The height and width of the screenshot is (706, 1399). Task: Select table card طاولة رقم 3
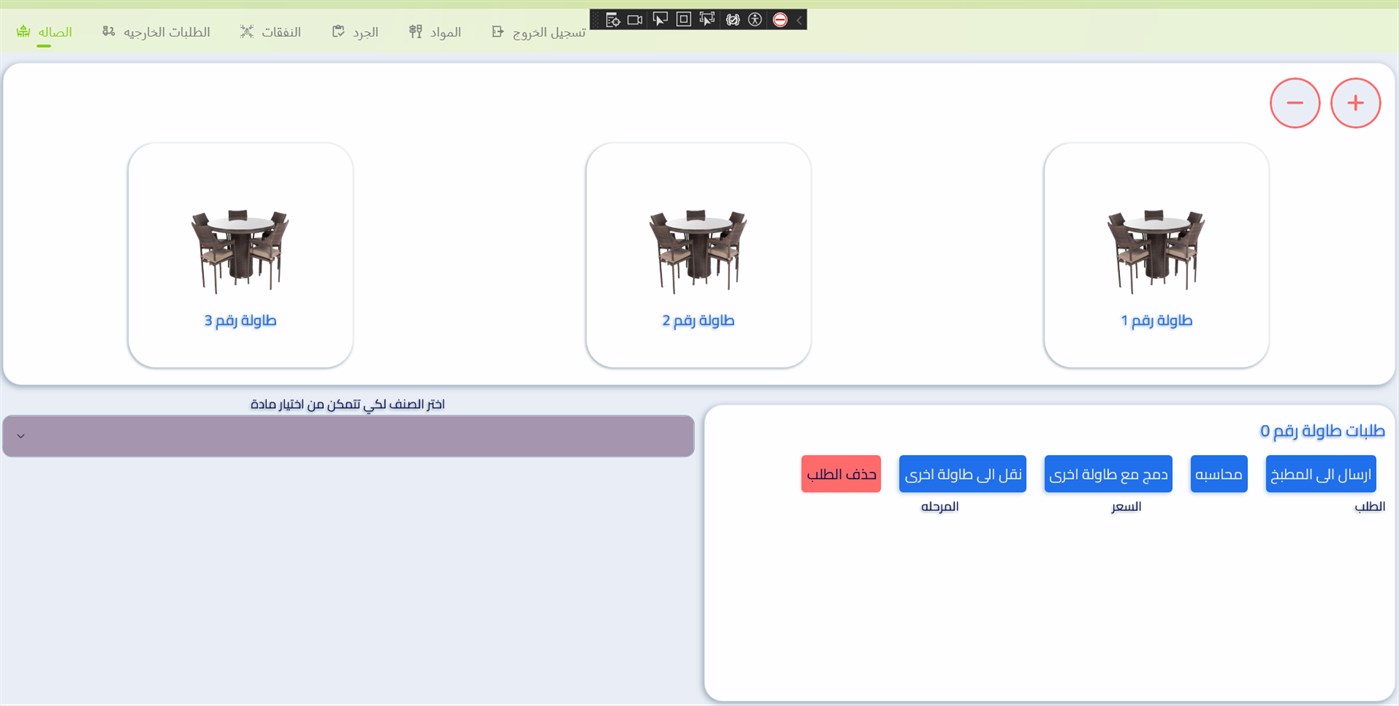coord(240,255)
